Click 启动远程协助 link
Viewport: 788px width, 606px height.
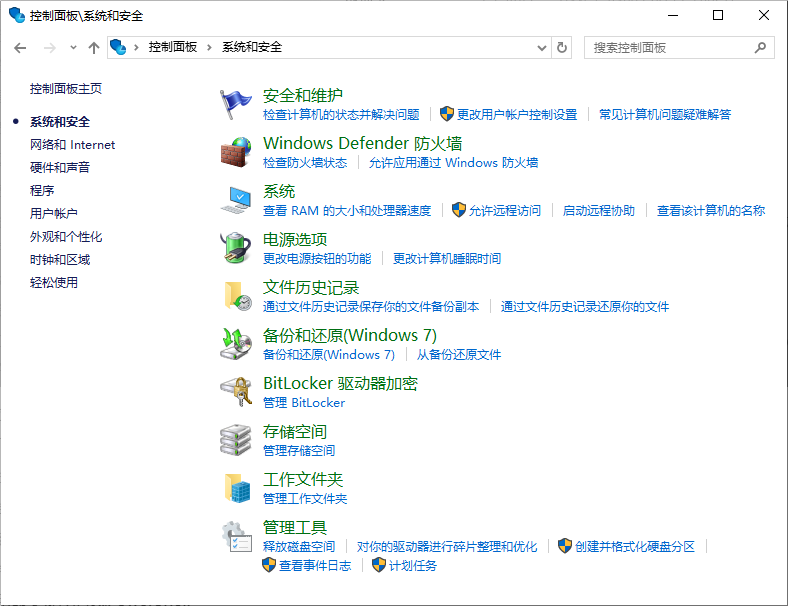click(x=599, y=211)
